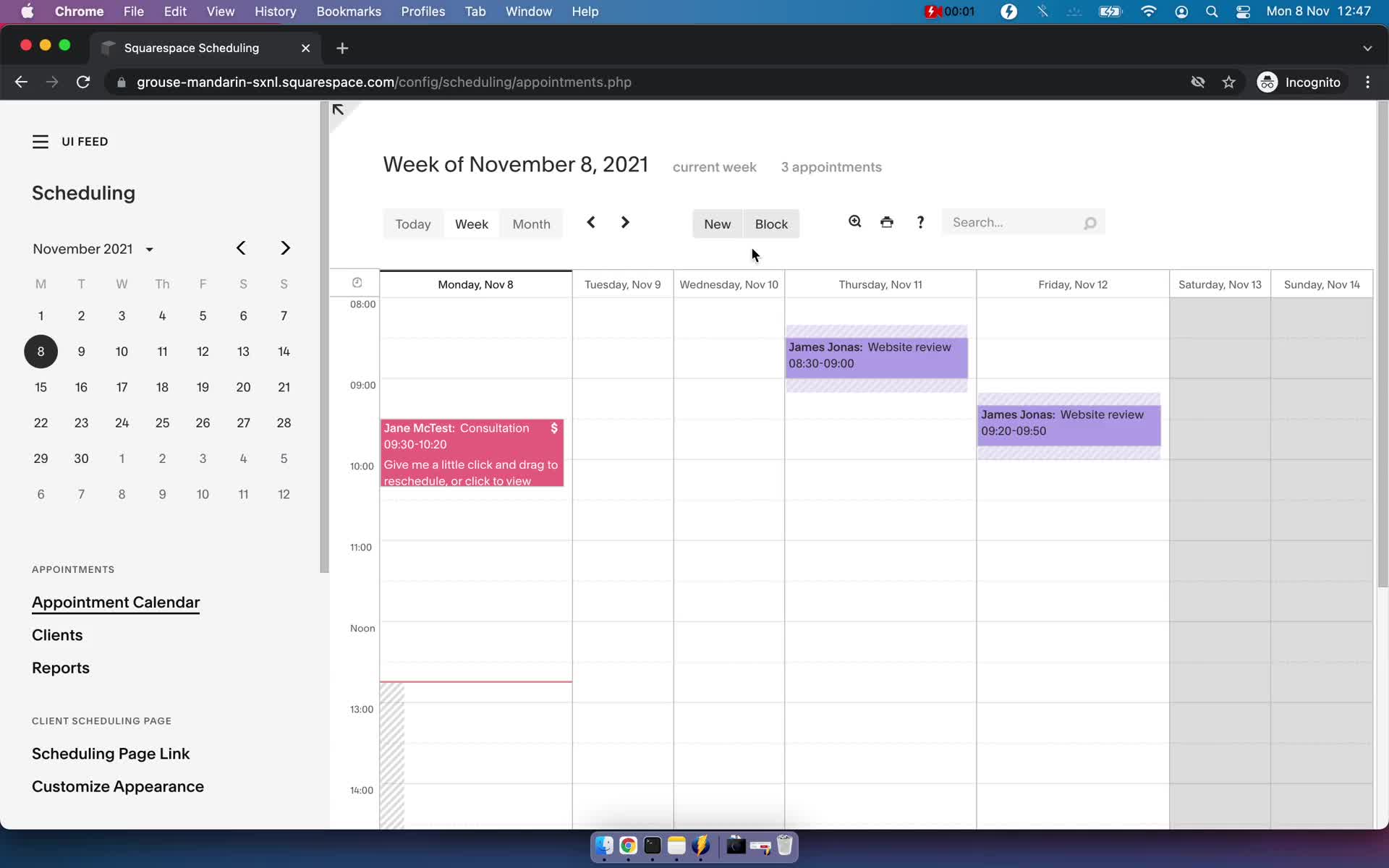Click Block to add a time block
Screen dimensions: 1389x868
(771, 223)
